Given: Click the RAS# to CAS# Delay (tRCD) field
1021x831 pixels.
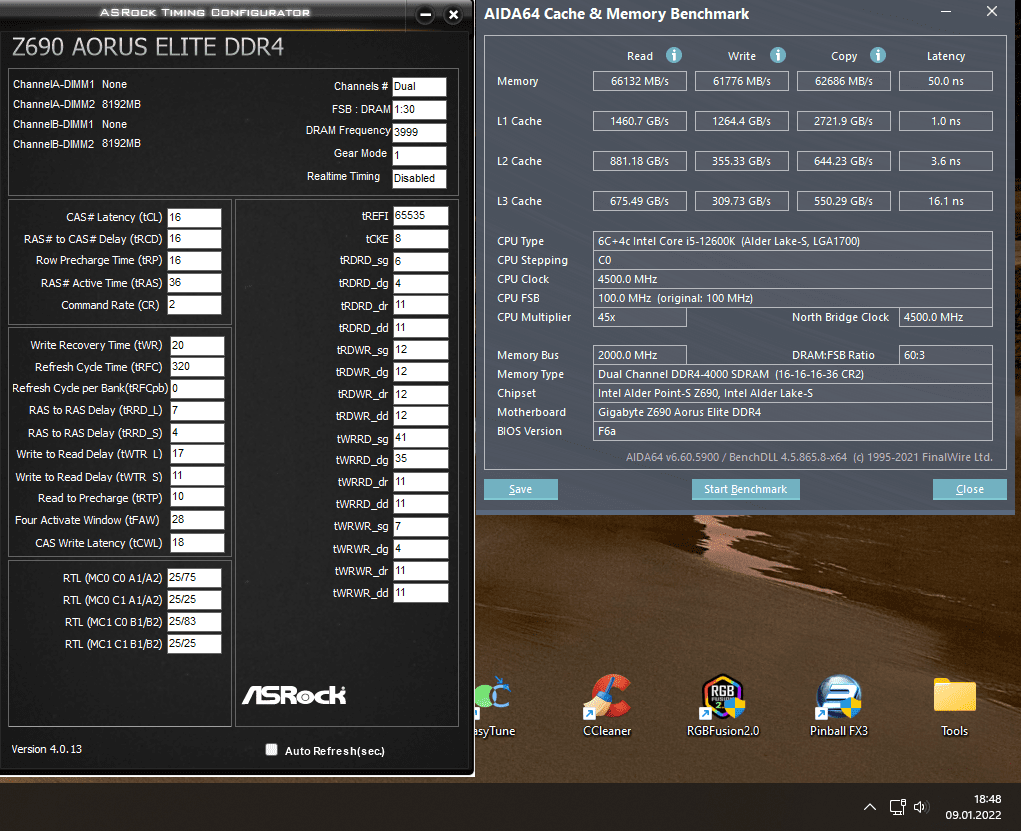Looking at the screenshot, I should [x=194, y=239].
